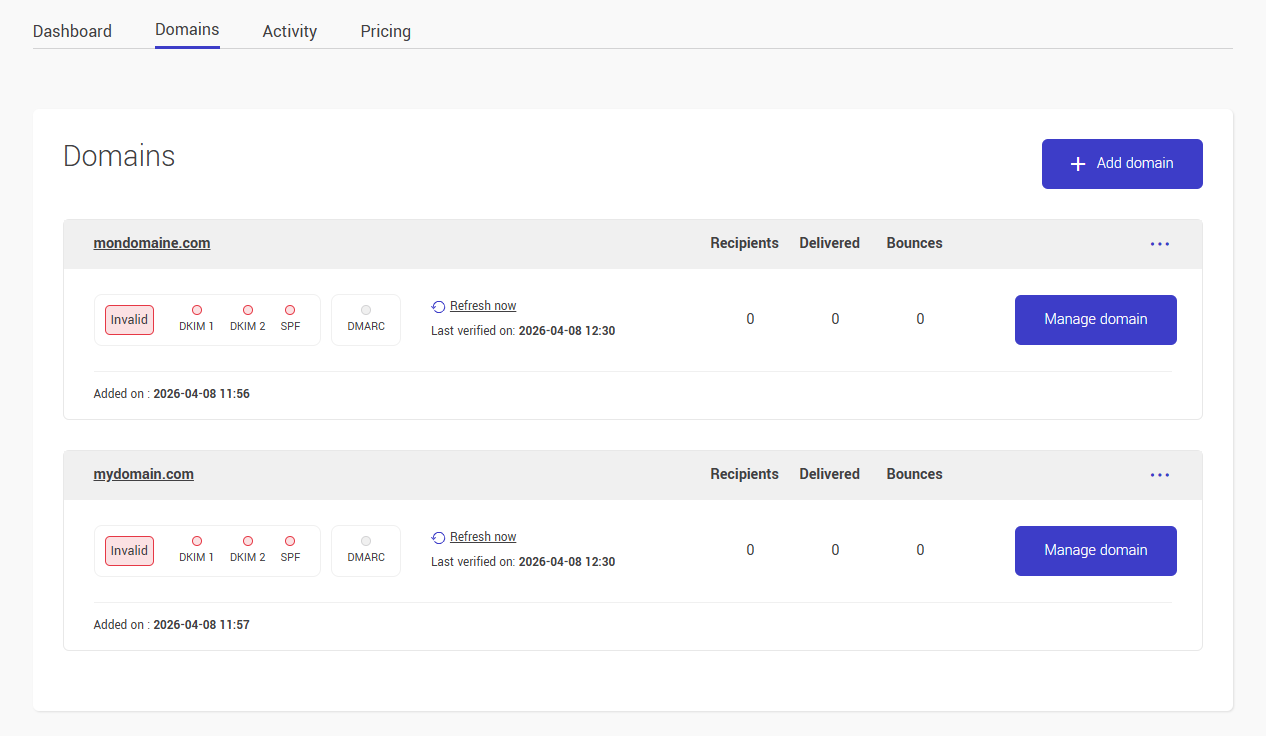Click DMARC status indicator for mondomaine.com
This screenshot has height=736, width=1266.
pos(366,311)
